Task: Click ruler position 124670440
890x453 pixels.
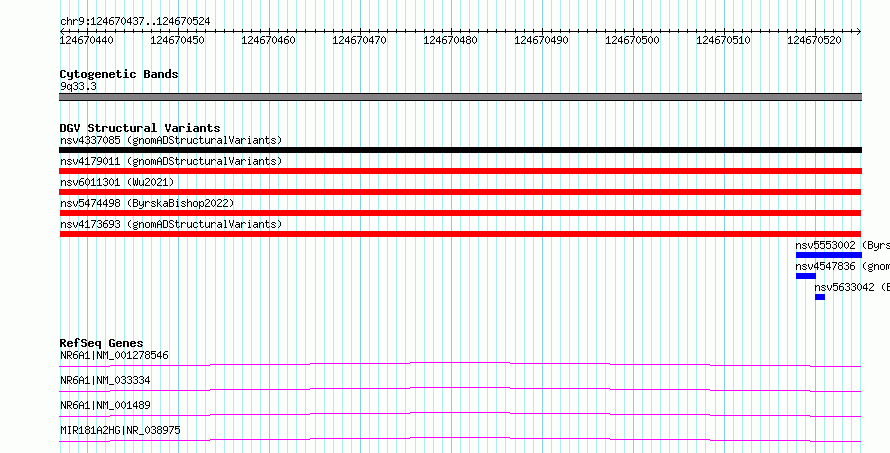Action: 87,40
